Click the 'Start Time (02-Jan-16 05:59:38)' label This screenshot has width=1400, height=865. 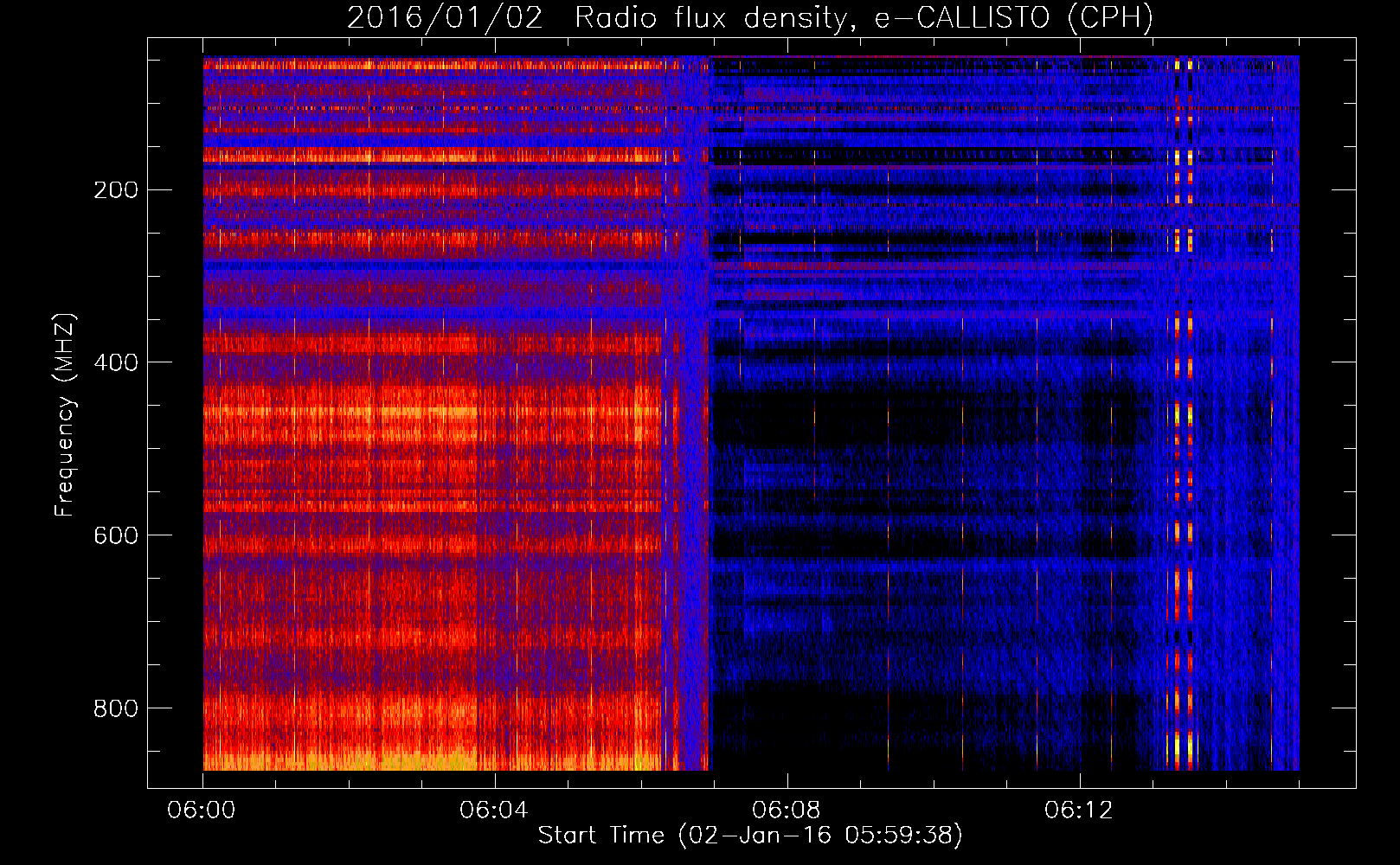point(750,836)
